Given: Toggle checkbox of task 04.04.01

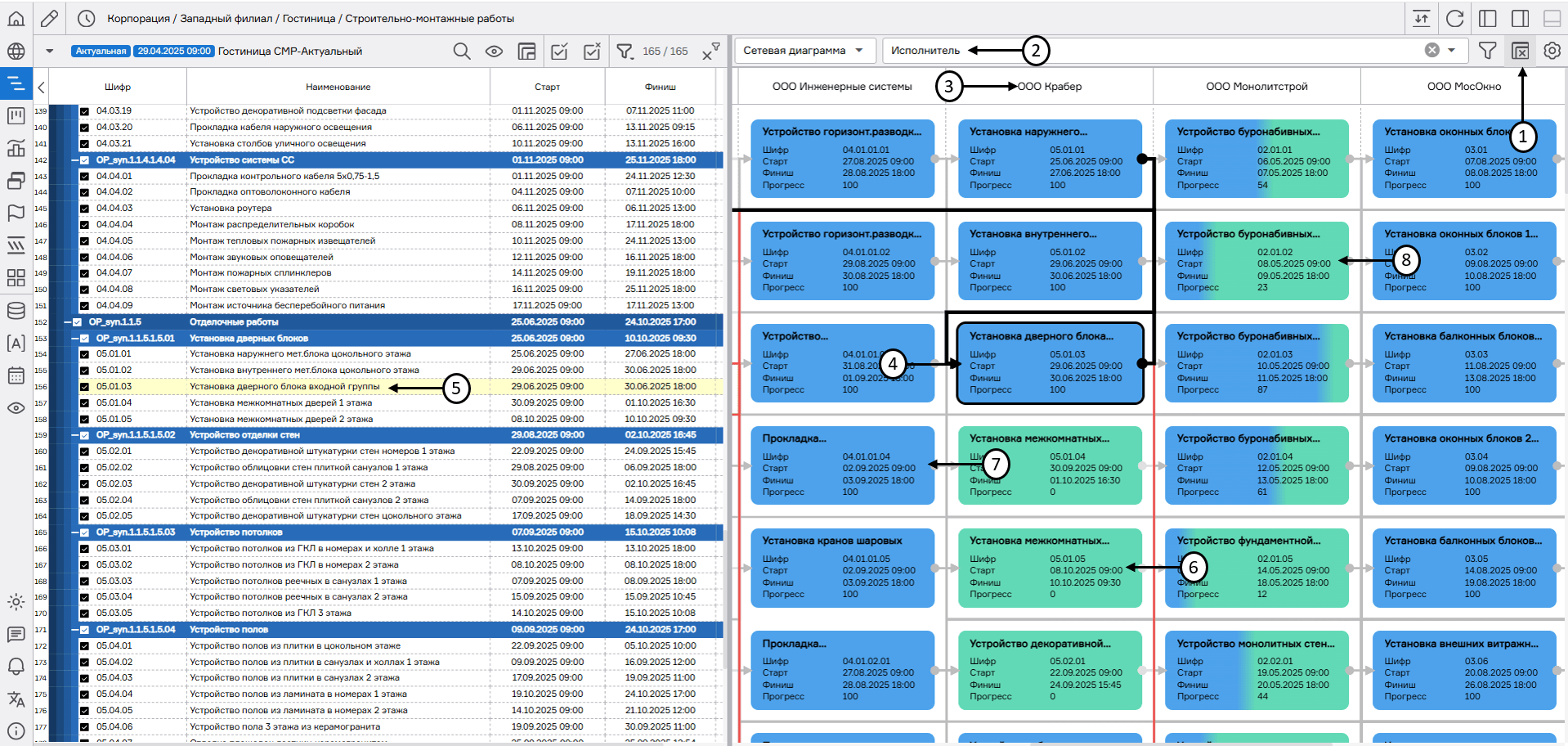Looking at the screenshot, I should [x=84, y=176].
